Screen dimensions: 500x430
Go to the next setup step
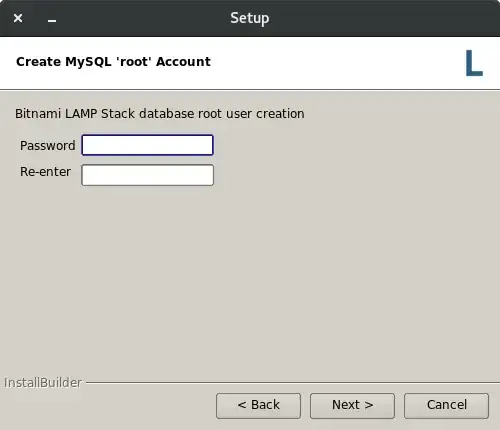(352, 406)
